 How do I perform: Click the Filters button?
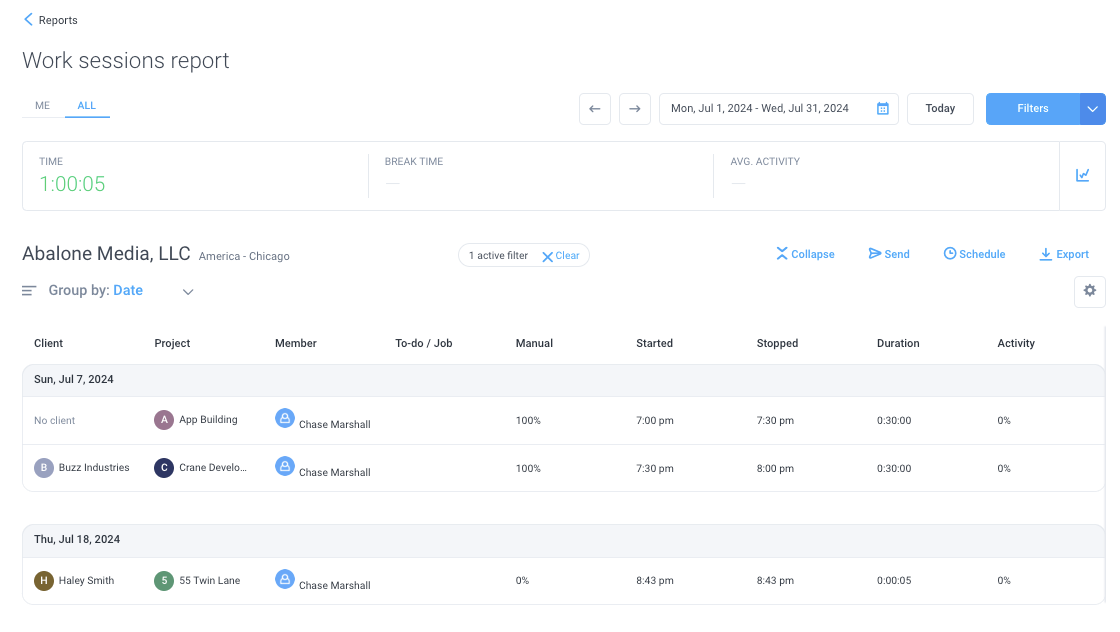click(x=1033, y=109)
